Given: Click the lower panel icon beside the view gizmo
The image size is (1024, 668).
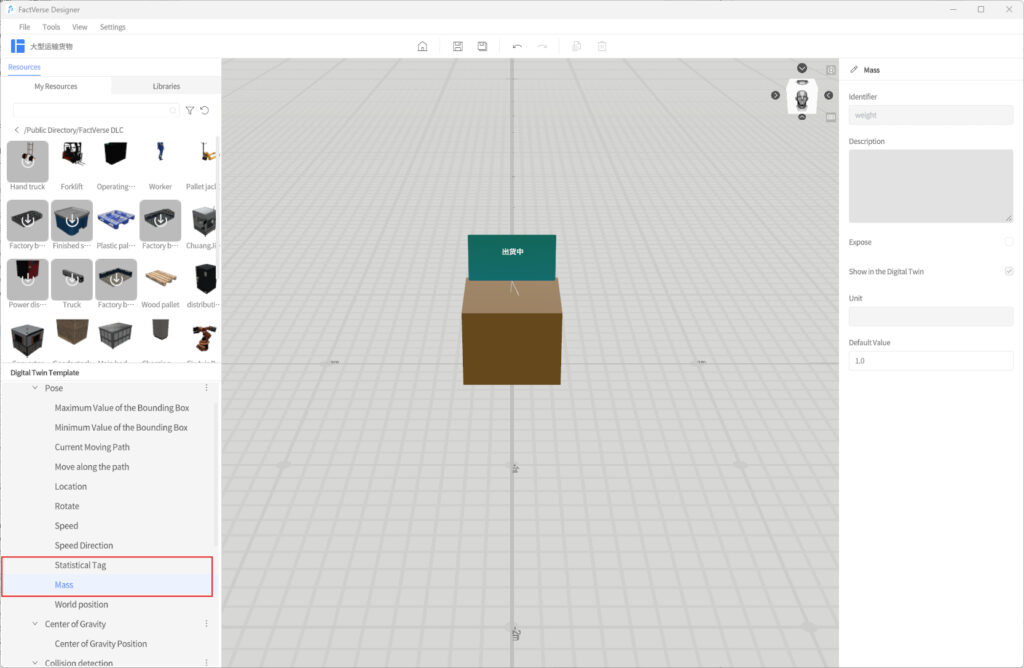Looking at the screenshot, I should [831, 118].
